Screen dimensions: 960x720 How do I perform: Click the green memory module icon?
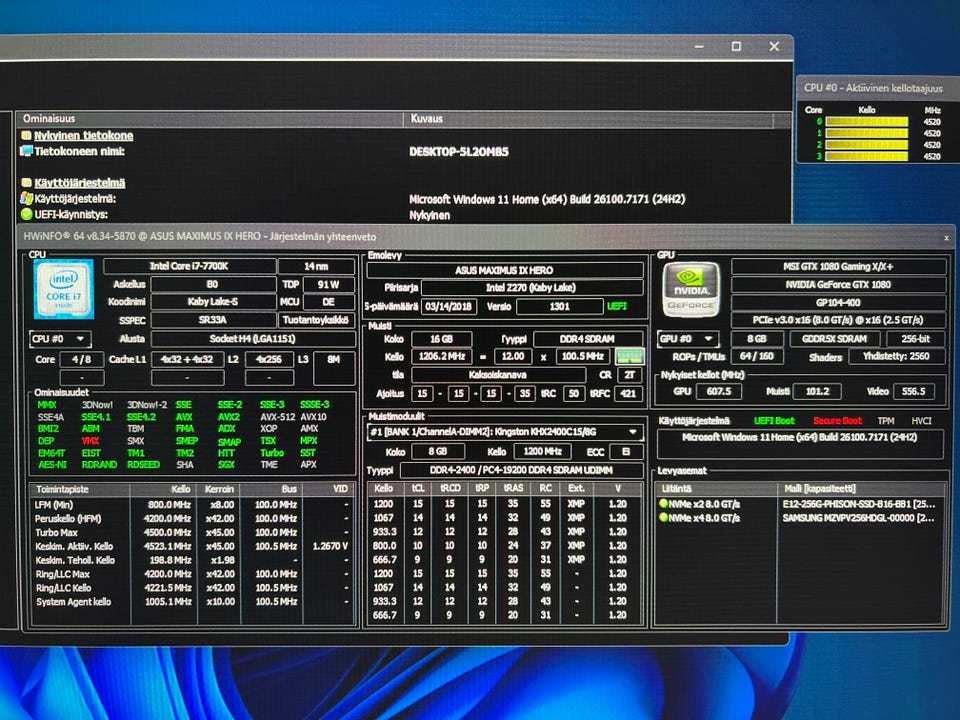pyautogui.click(x=629, y=357)
